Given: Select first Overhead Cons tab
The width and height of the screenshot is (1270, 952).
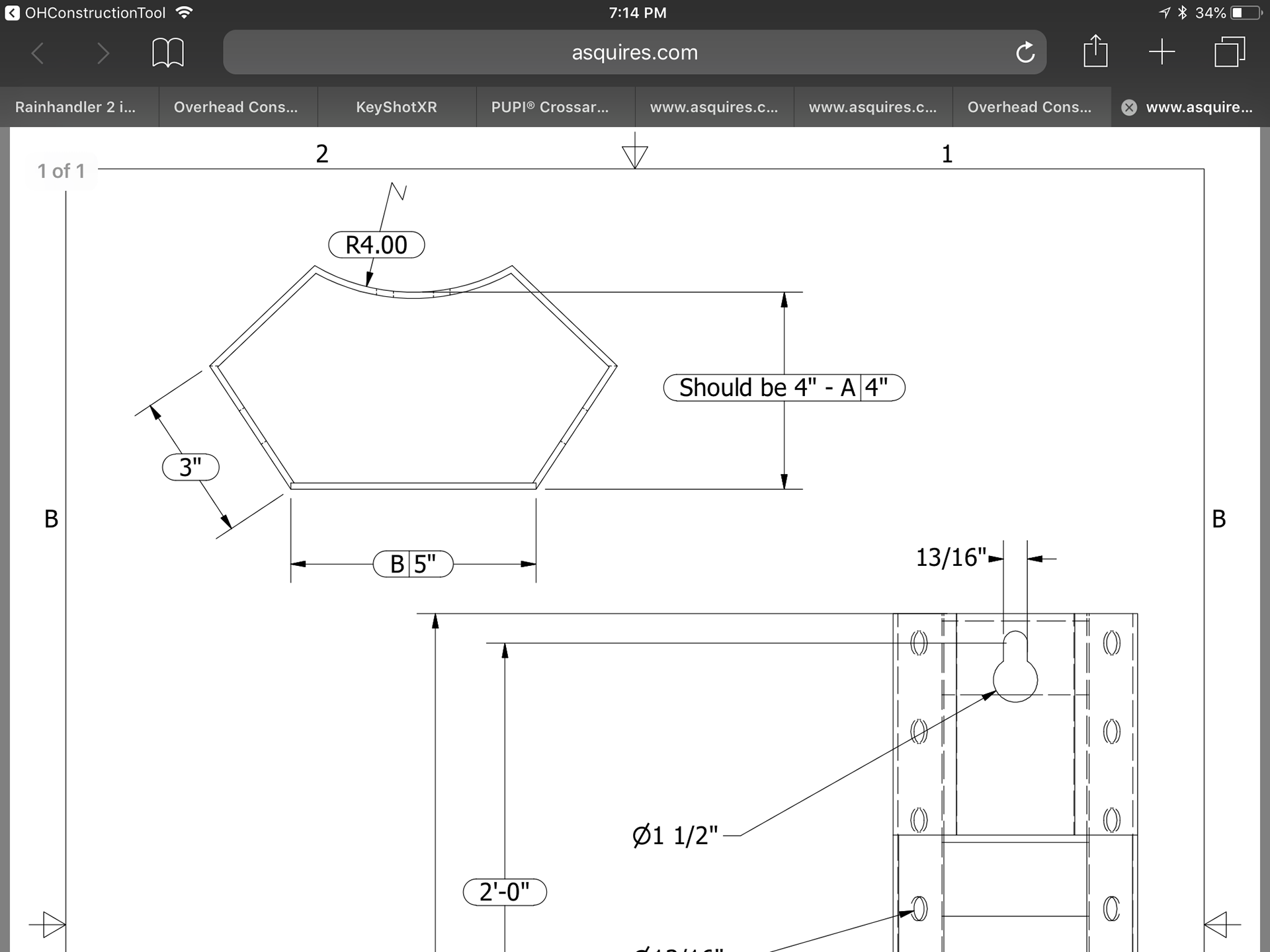Looking at the screenshot, I should pyautogui.click(x=235, y=107).
